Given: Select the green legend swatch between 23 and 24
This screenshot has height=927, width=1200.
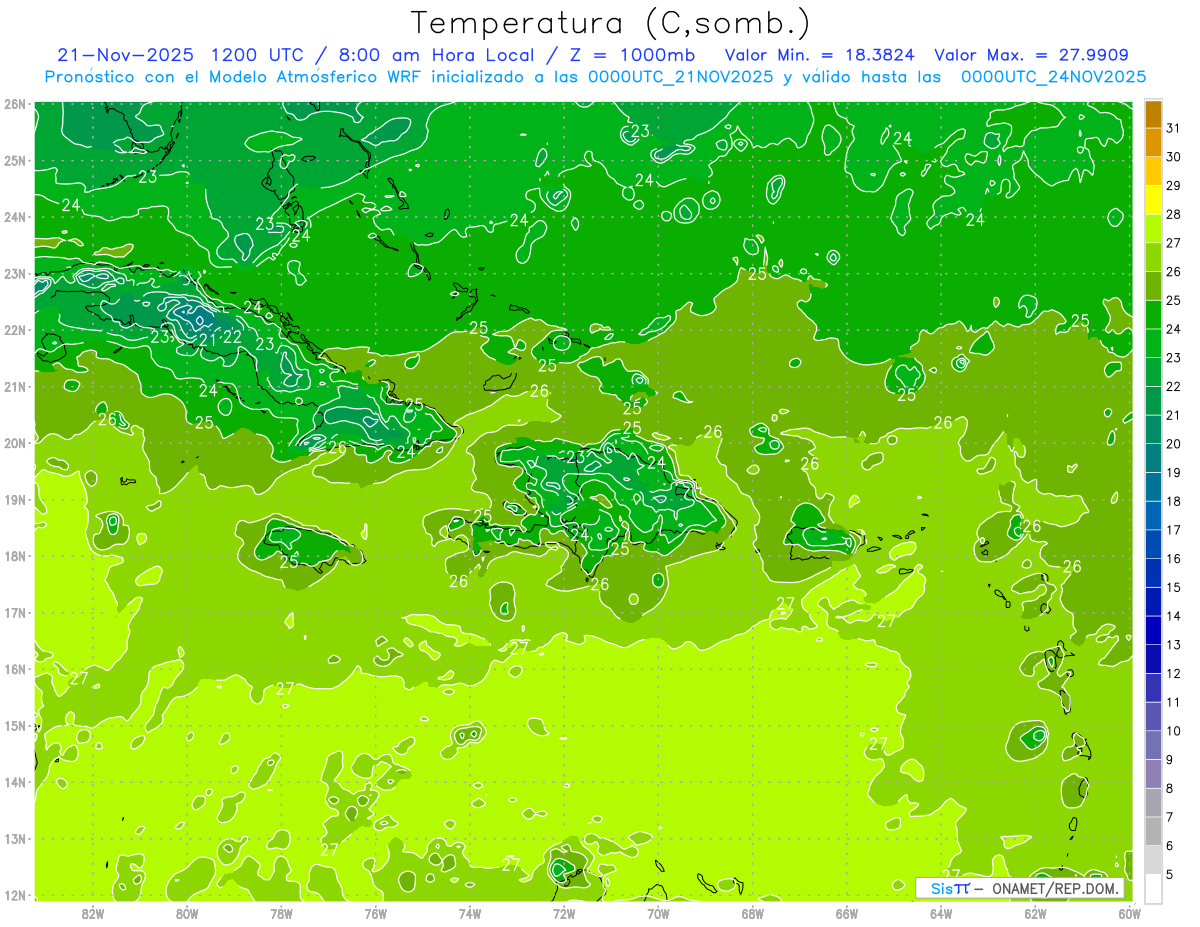Looking at the screenshot, I should [1153, 344].
